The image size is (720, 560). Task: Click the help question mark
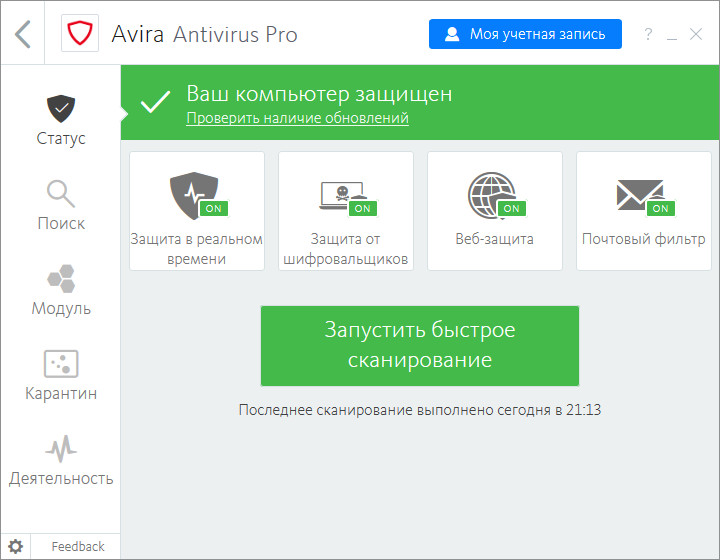point(648,35)
